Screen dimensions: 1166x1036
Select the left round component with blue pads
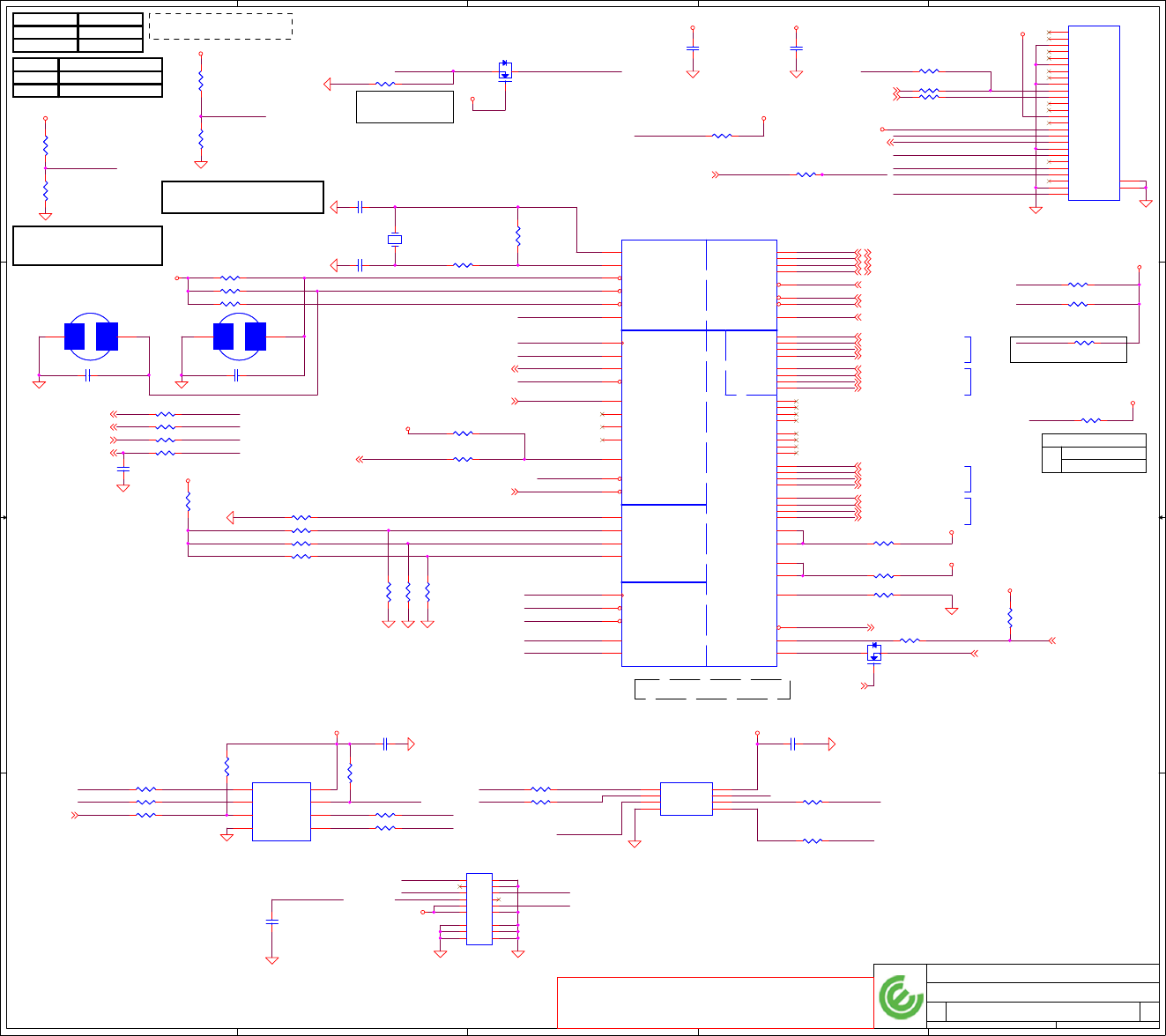coord(91,337)
